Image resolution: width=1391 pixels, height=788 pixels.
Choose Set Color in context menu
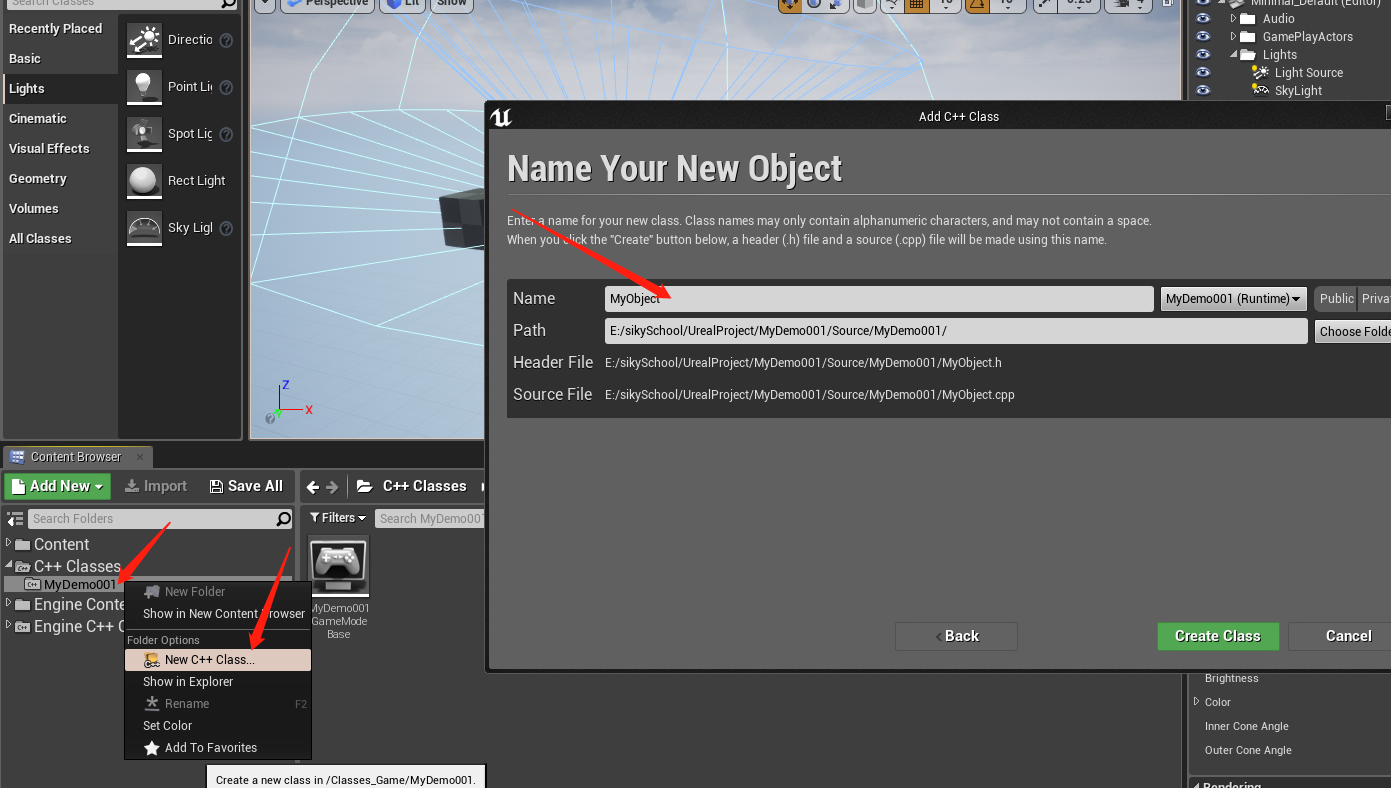218,726
